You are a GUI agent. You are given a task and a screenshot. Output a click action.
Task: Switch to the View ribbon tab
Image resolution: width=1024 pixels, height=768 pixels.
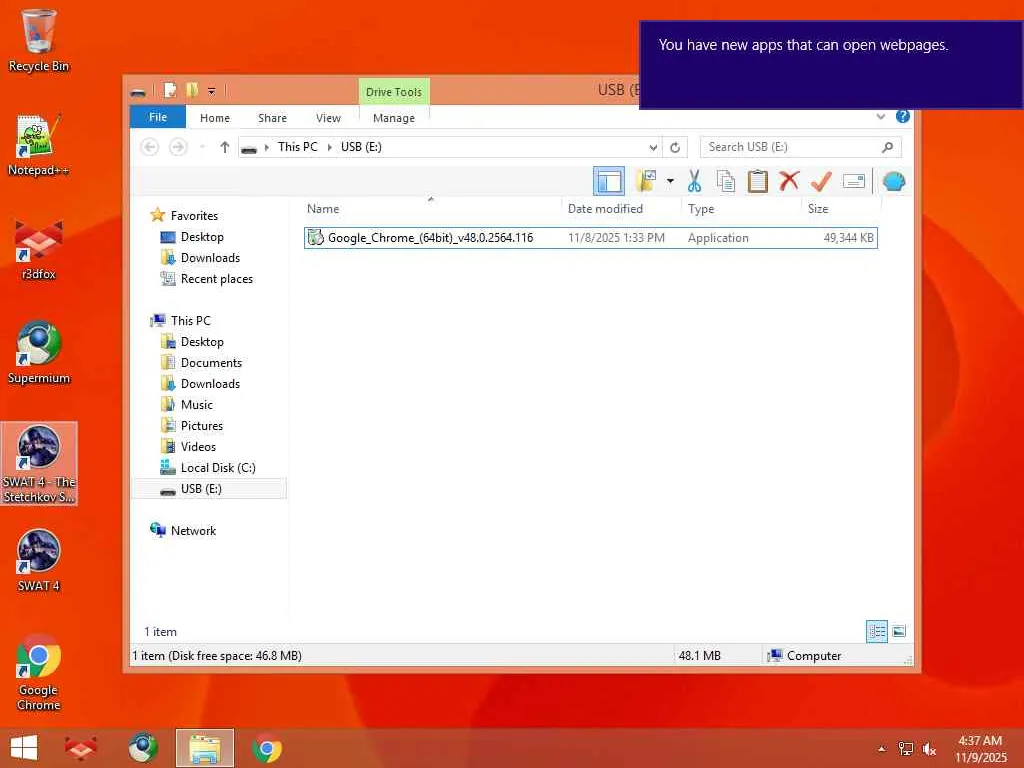[328, 118]
